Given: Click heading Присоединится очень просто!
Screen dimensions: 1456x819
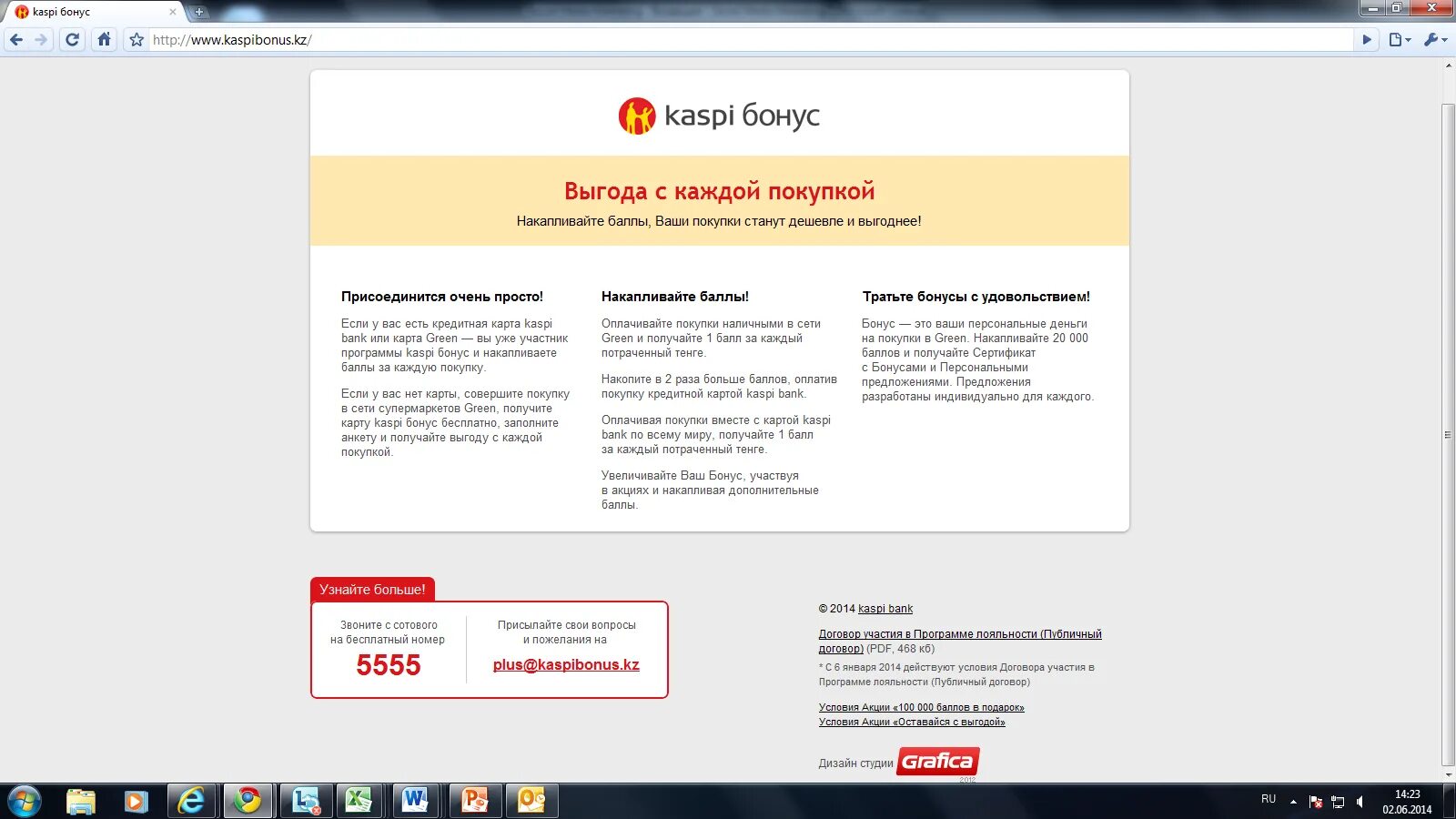Looking at the screenshot, I should tap(442, 297).
